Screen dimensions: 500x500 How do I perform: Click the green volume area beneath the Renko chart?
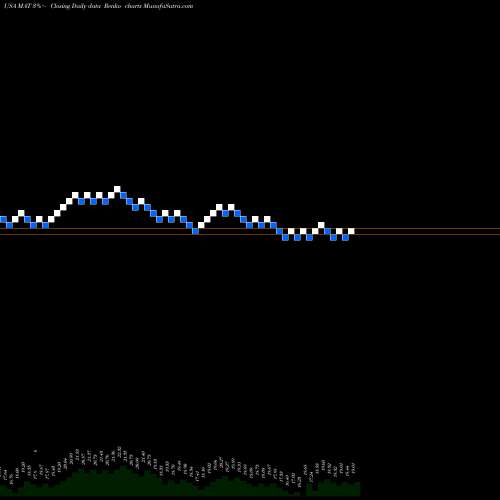coord(180,482)
